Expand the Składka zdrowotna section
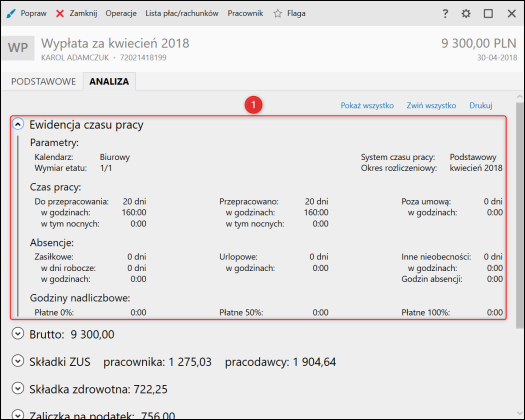 (18, 389)
